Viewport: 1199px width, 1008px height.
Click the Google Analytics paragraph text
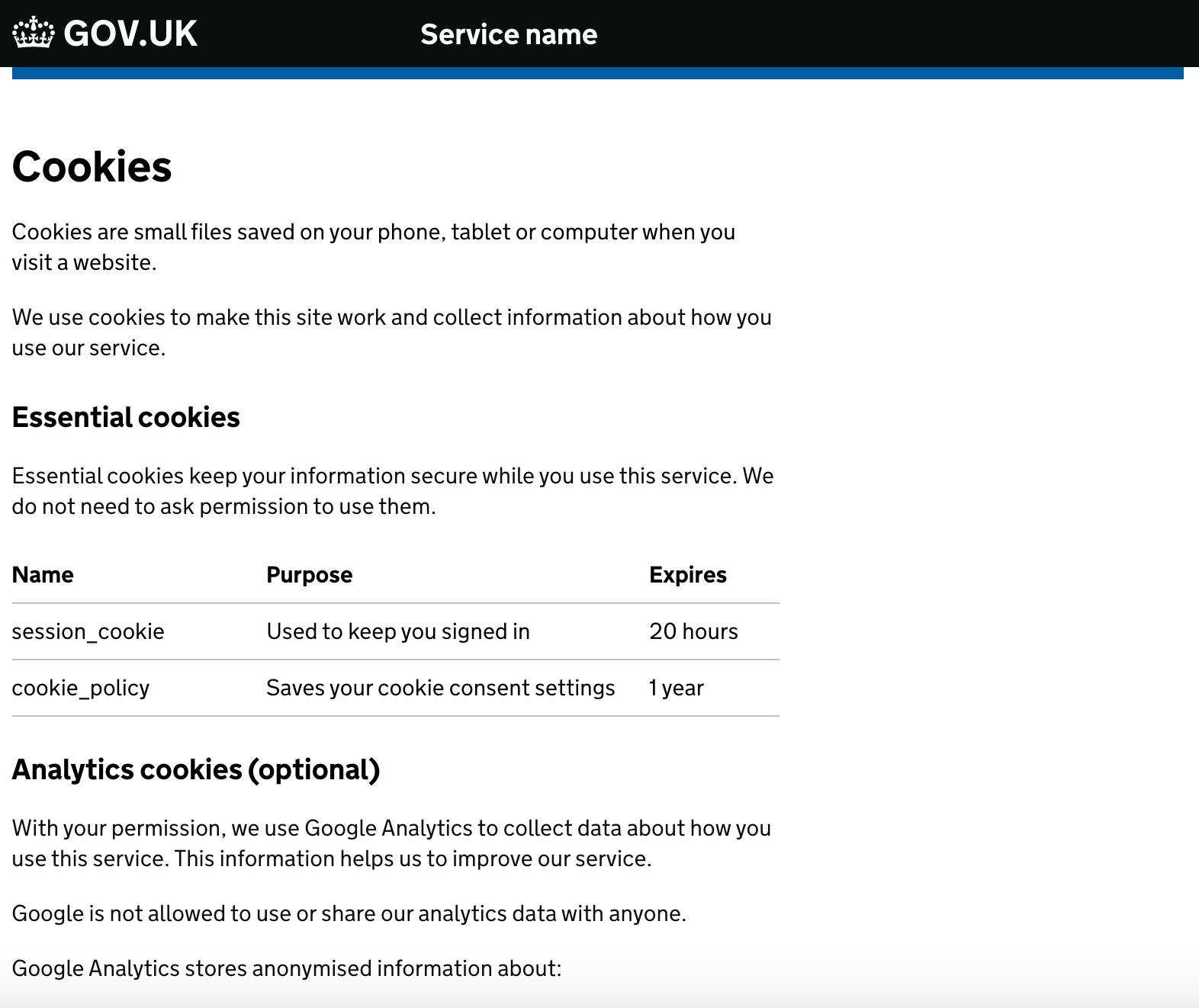391,842
